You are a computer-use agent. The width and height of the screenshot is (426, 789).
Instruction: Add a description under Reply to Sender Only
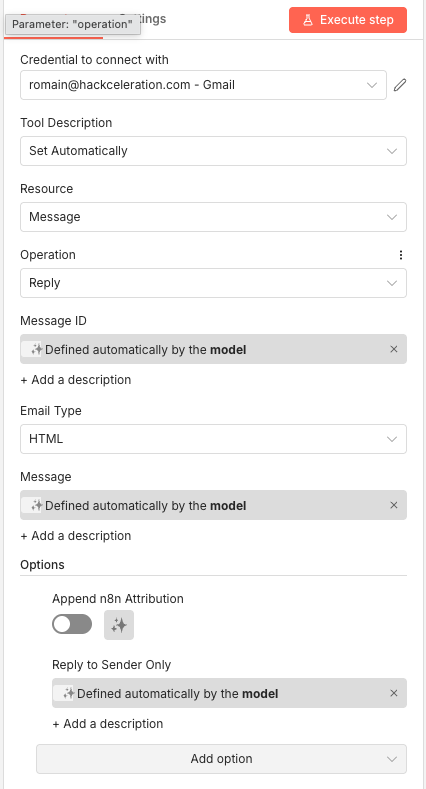click(x=108, y=724)
